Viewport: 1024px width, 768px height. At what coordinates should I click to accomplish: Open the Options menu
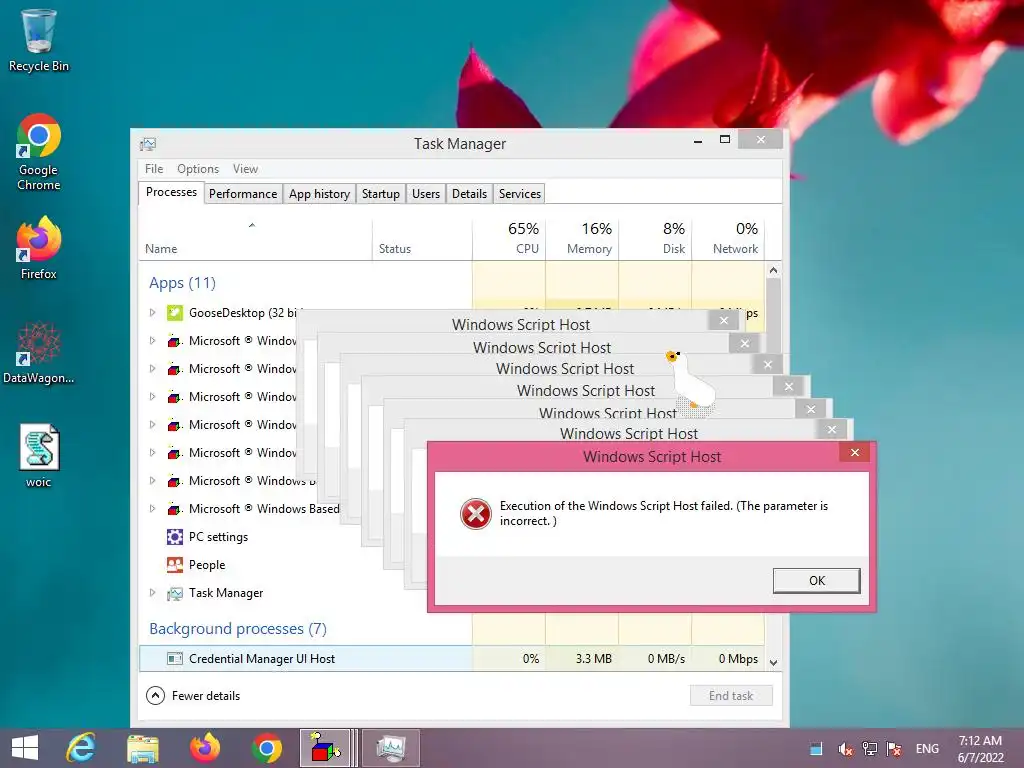coord(198,168)
